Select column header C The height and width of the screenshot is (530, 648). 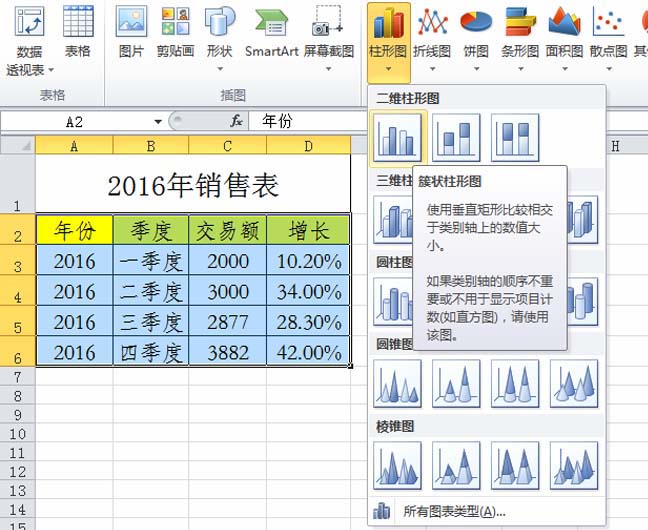coord(228,145)
